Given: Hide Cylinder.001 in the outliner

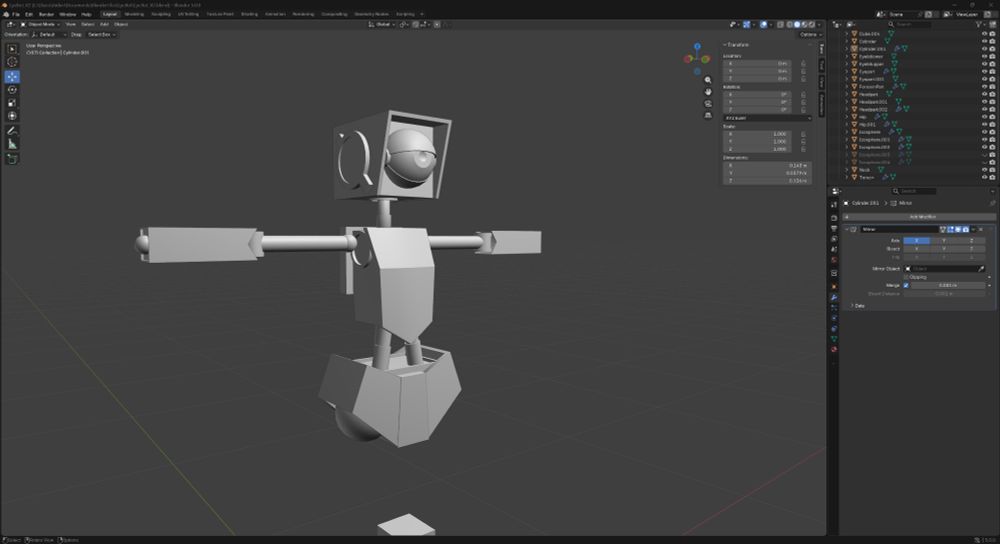Looking at the screenshot, I should click(x=983, y=48).
